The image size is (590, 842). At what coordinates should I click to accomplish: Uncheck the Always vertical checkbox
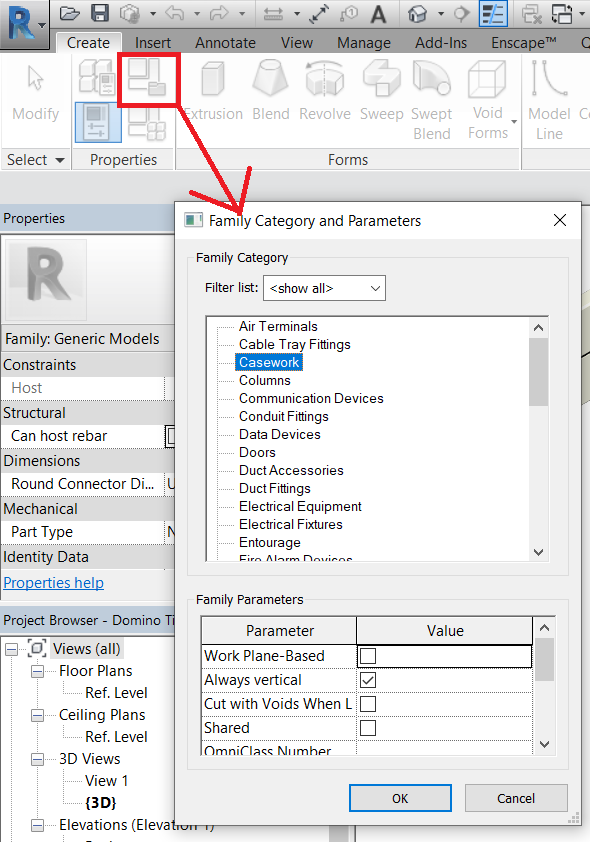click(x=368, y=680)
